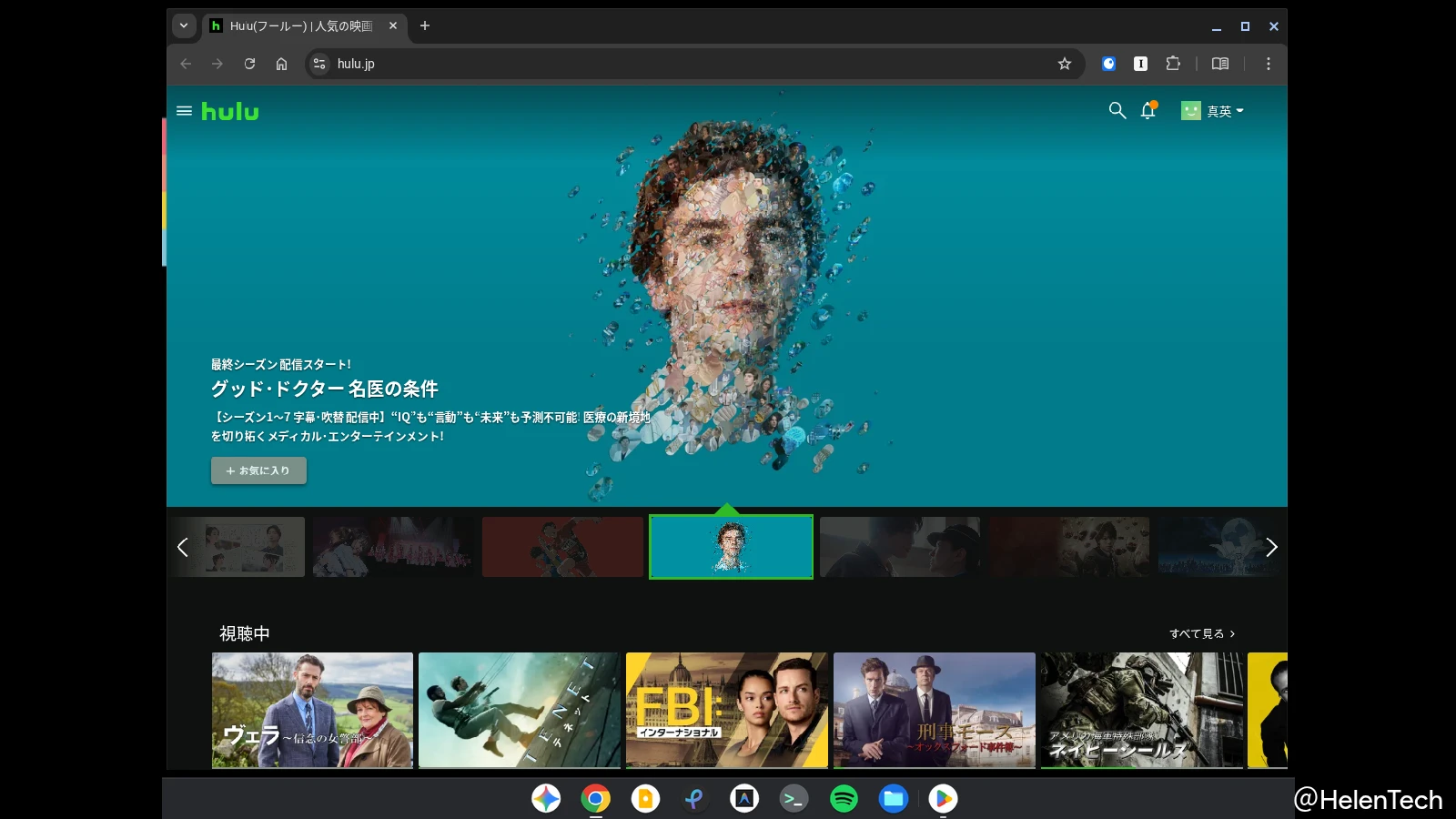Bookmark this page with the star icon
The height and width of the screenshot is (819, 1456).
click(1065, 64)
